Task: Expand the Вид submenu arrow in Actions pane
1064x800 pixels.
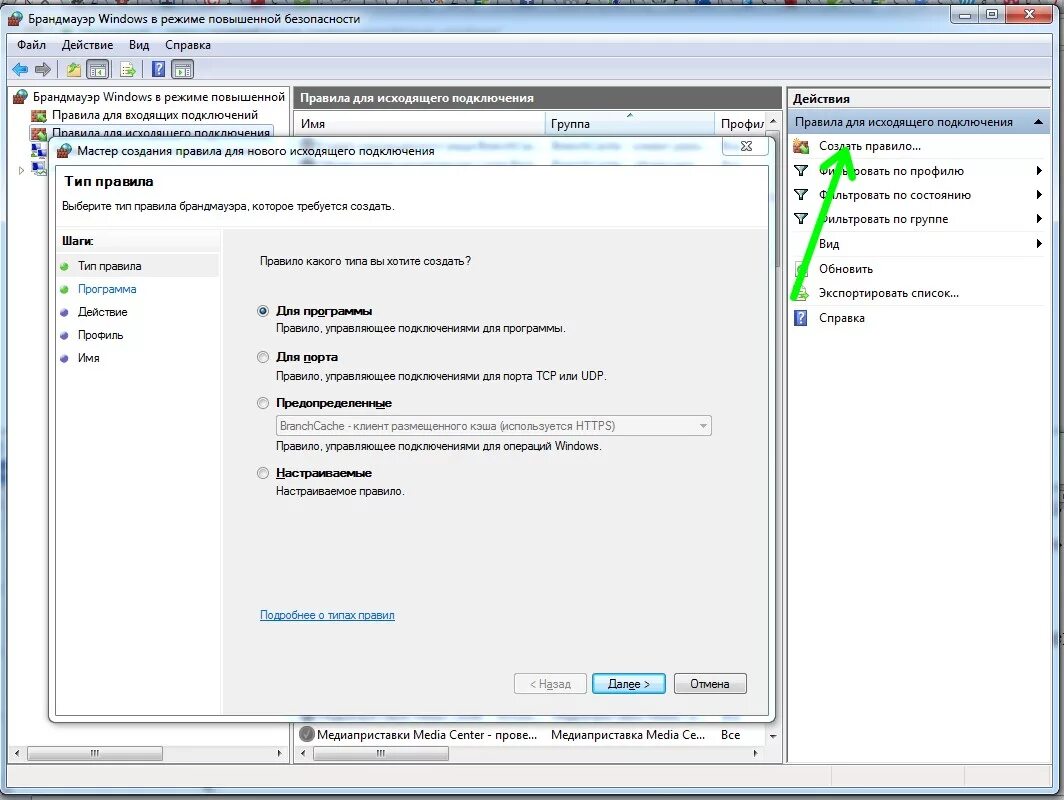Action: [x=1039, y=244]
